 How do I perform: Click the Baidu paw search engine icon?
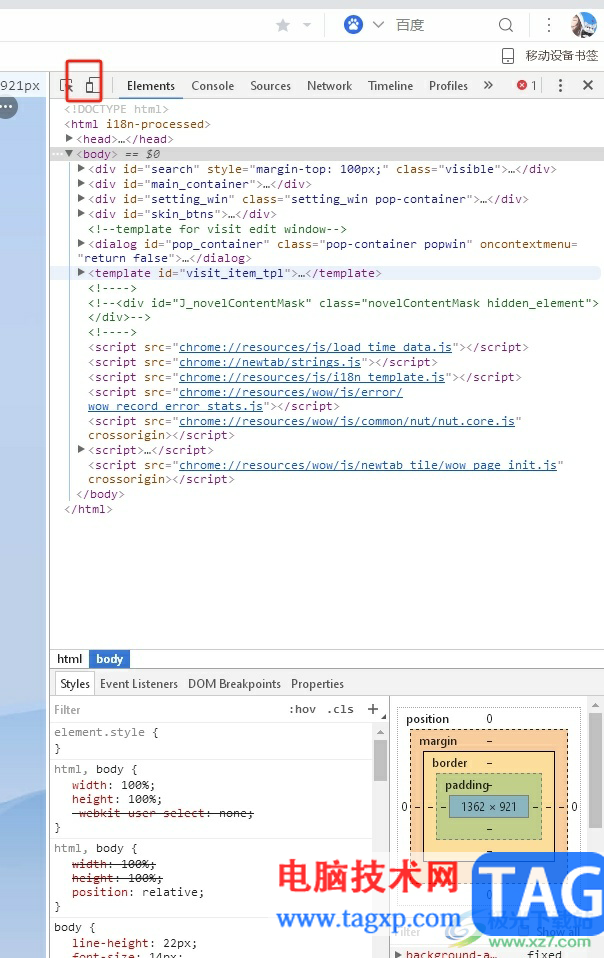[353, 25]
